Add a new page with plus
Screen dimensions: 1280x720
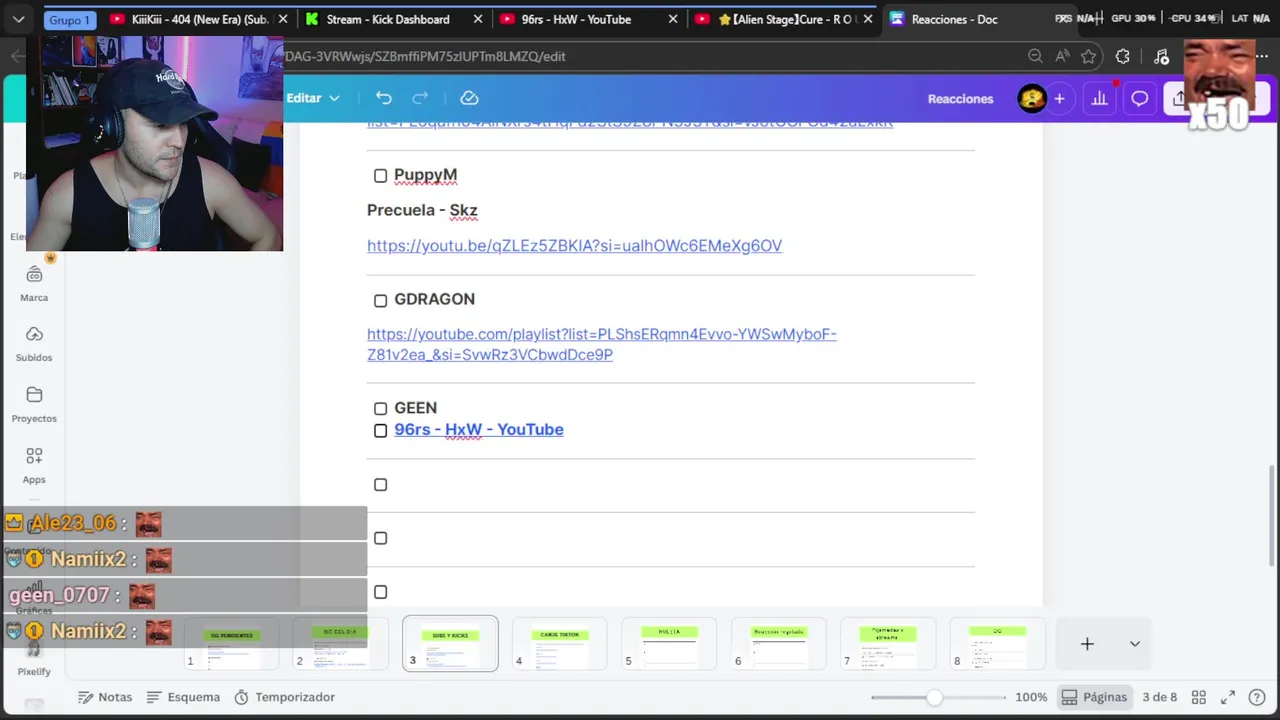coord(1087,644)
